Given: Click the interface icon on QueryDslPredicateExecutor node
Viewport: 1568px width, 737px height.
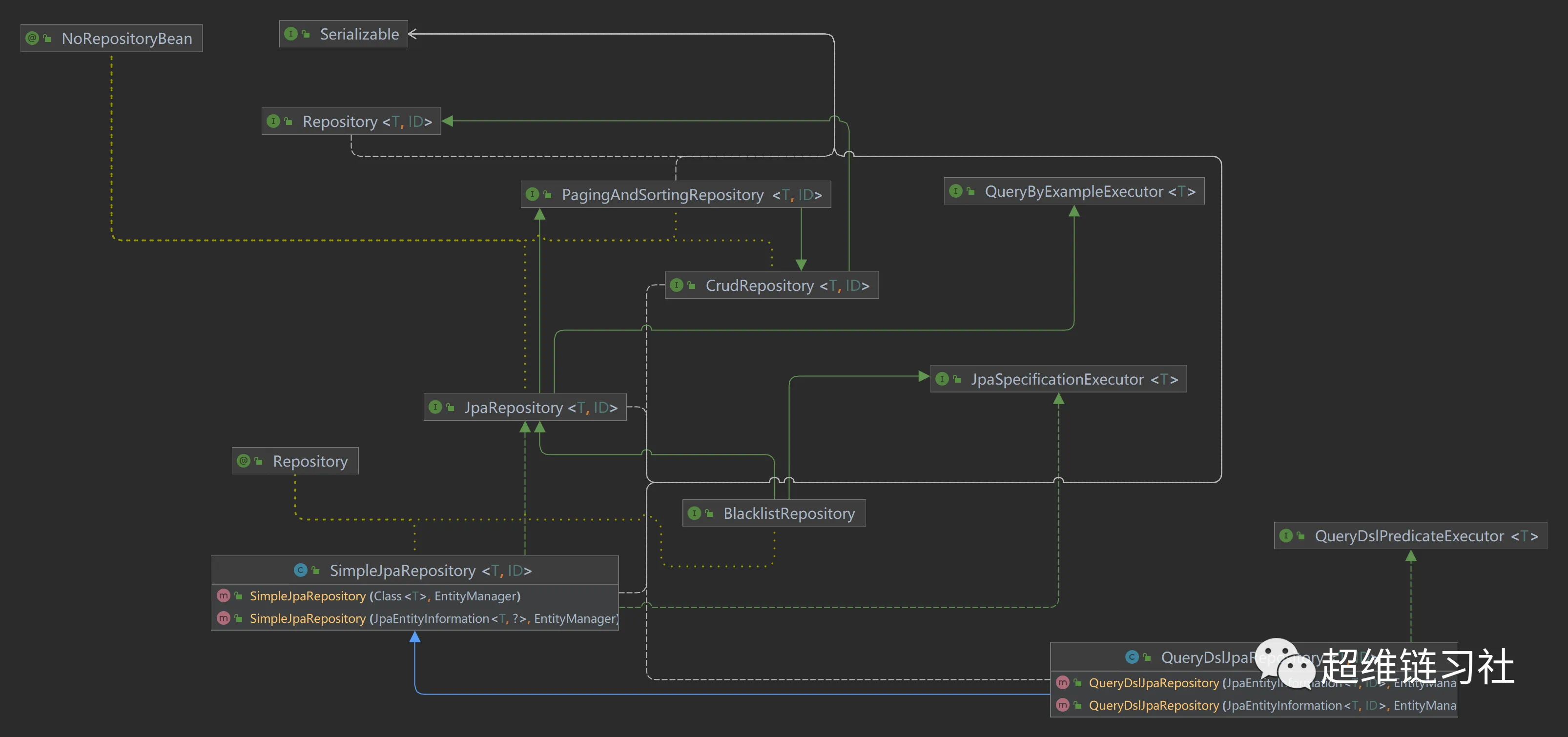Looking at the screenshot, I should [x=1285, y=536].
